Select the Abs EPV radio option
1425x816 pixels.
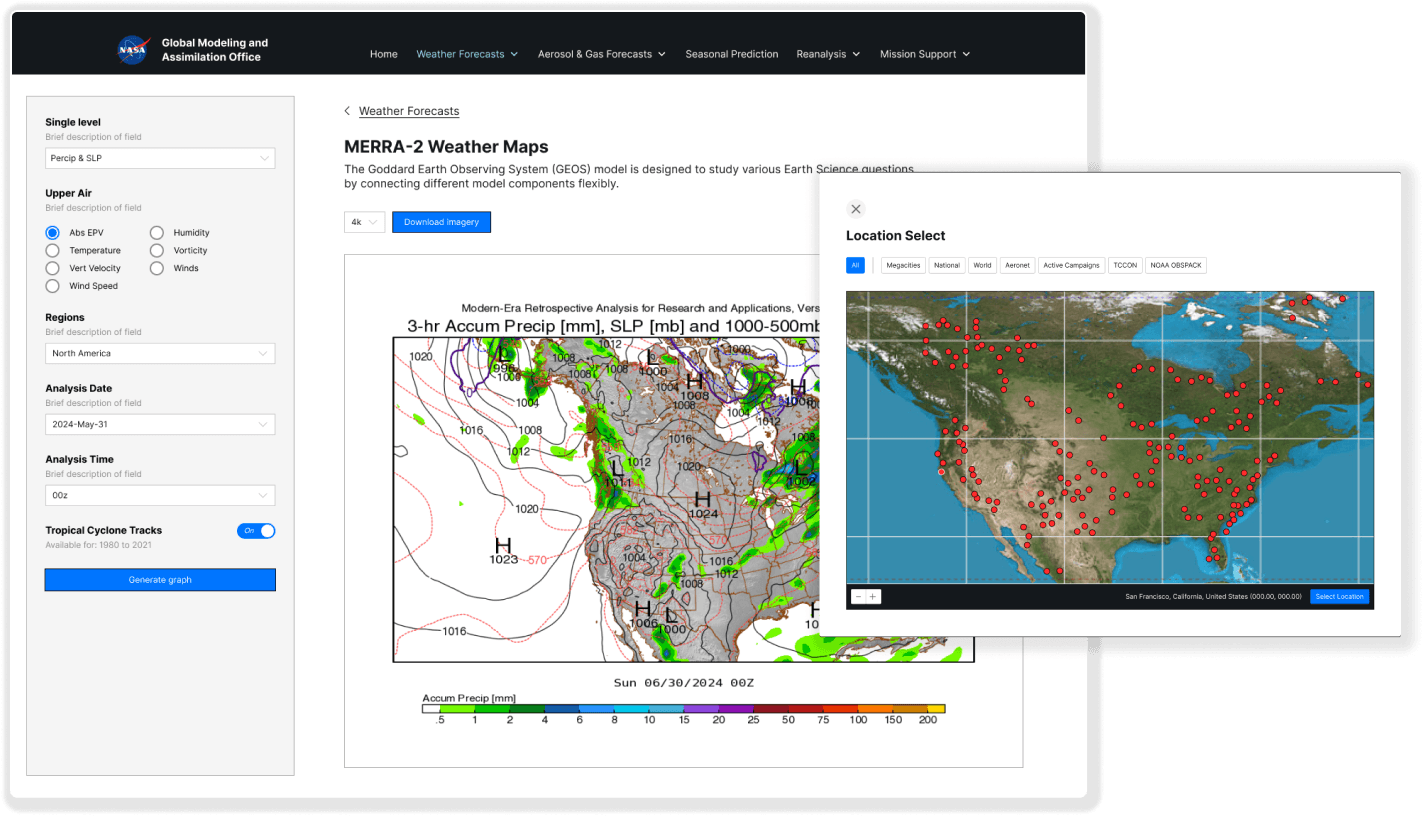coord(53,232)
